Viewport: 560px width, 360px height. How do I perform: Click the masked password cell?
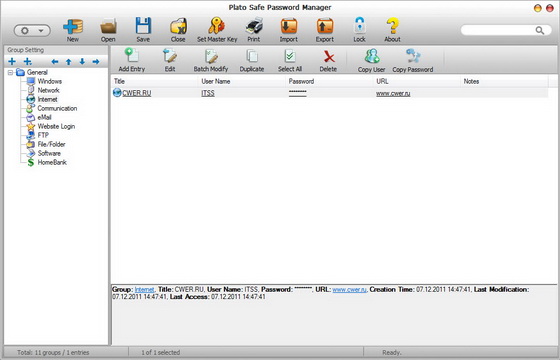tap(298, 93)
